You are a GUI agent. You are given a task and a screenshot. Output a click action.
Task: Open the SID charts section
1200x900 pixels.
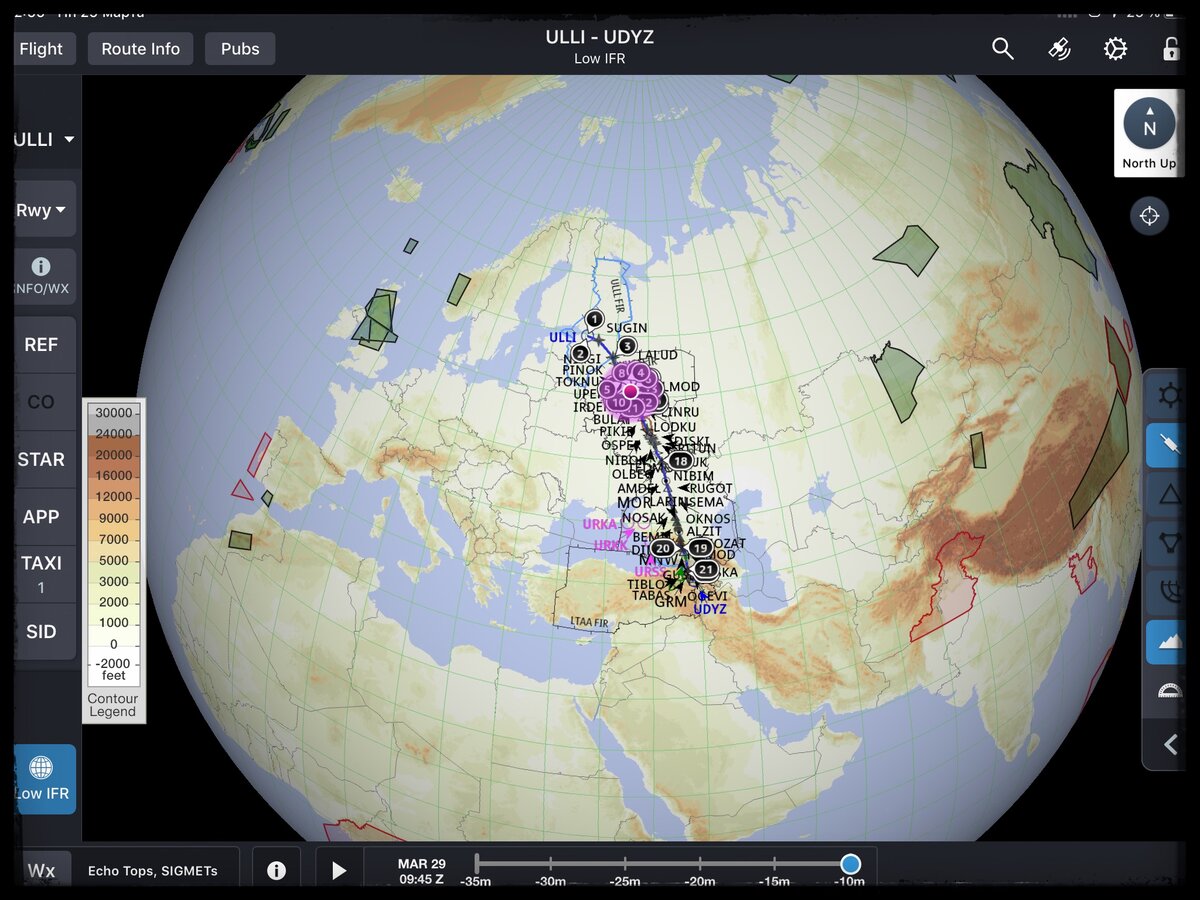click(x=41, y=632)
